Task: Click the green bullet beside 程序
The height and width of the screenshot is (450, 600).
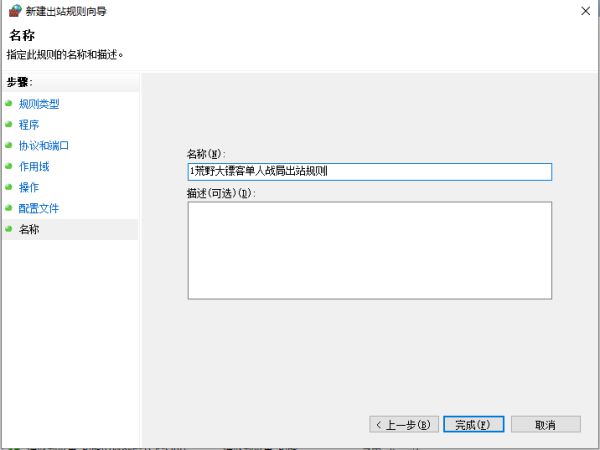Action: (8, 124)
